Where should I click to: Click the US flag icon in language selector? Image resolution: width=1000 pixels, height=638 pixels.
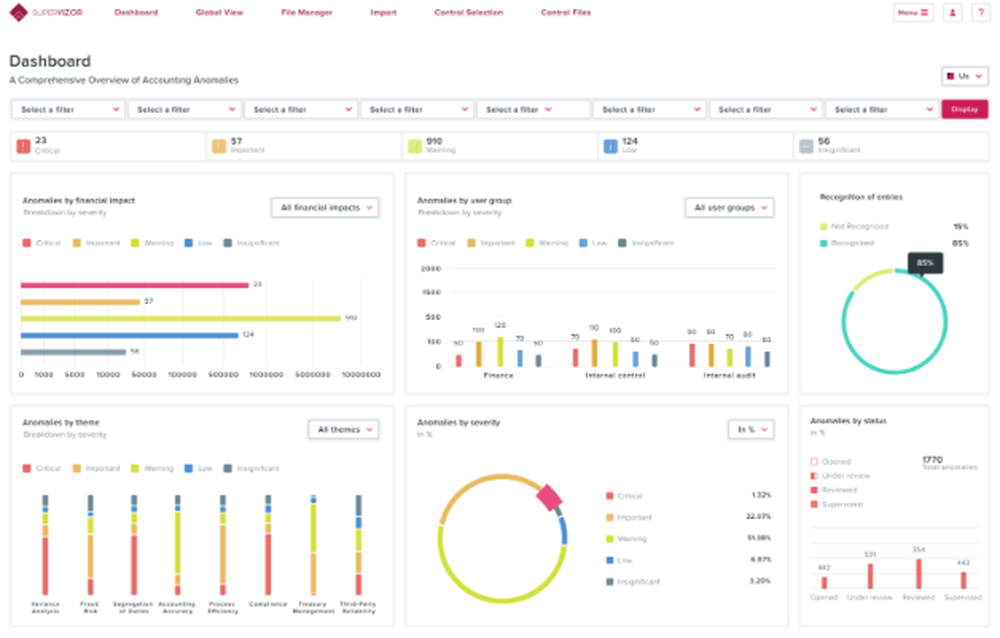click(948, 75)
